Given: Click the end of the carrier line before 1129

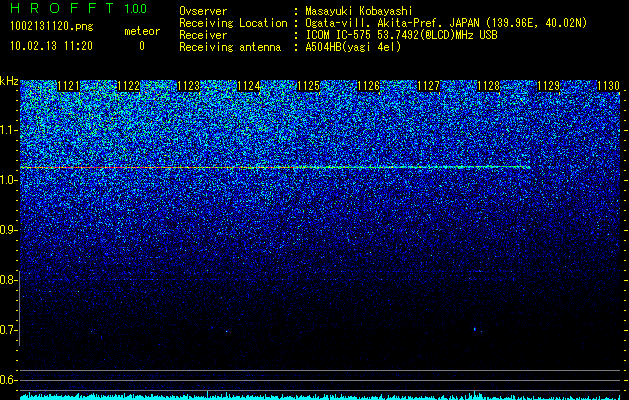Looking at the screenshot, I should (x=528, y=167).
